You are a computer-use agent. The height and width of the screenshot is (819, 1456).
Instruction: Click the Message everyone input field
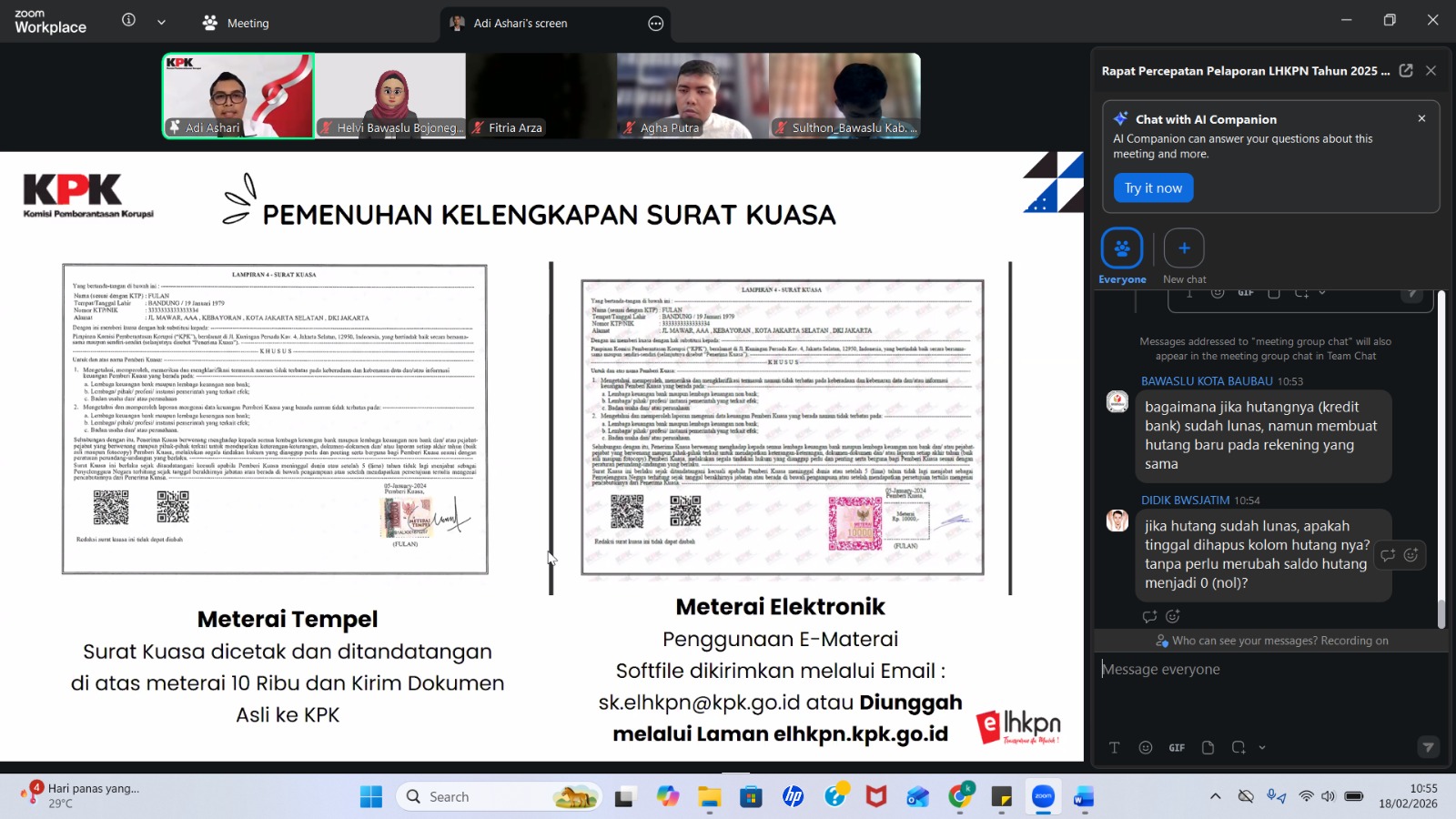[x=1265, y=670]
